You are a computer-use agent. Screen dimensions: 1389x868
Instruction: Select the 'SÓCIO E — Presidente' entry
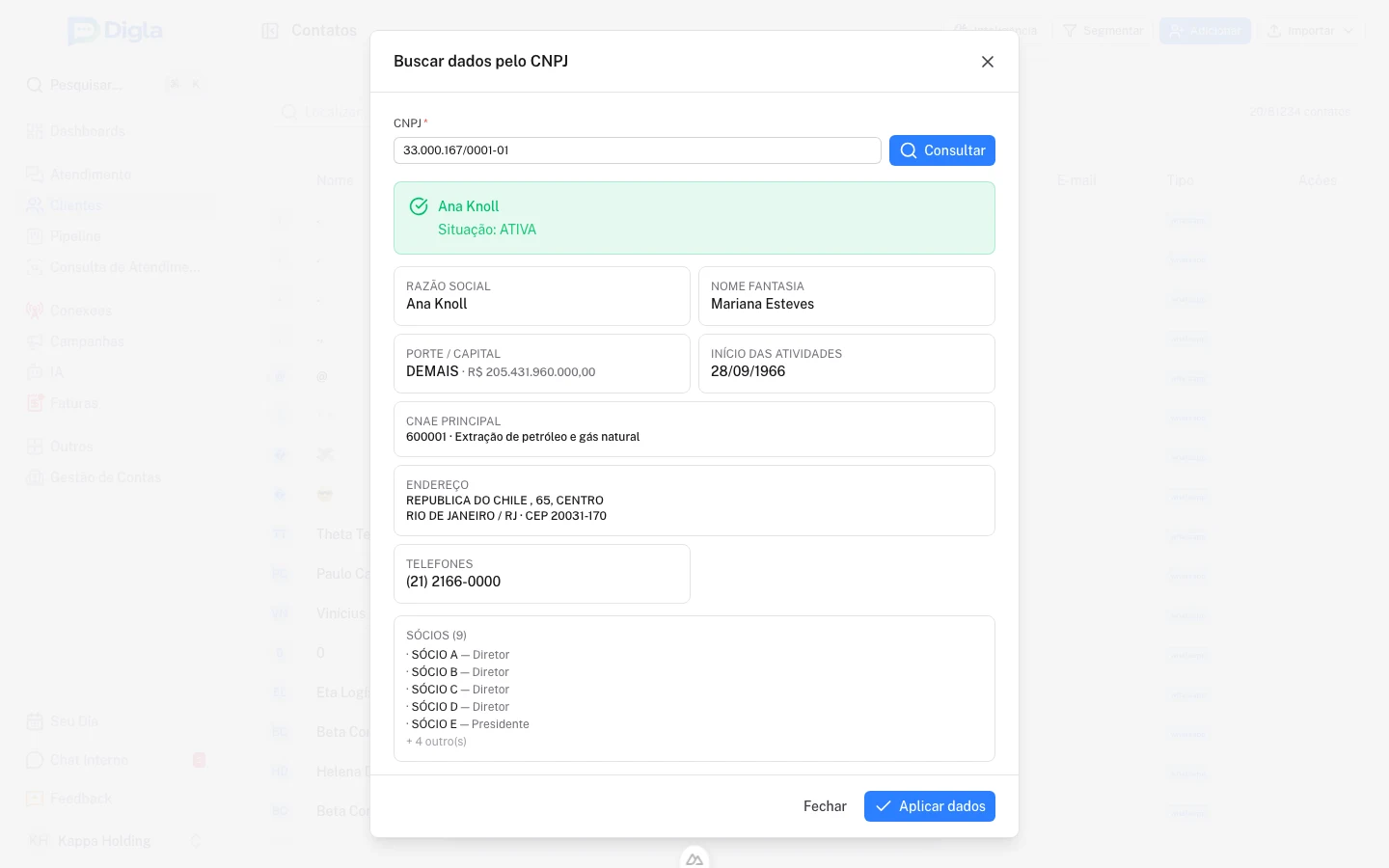pyautogui.click(x=468, y=724)
